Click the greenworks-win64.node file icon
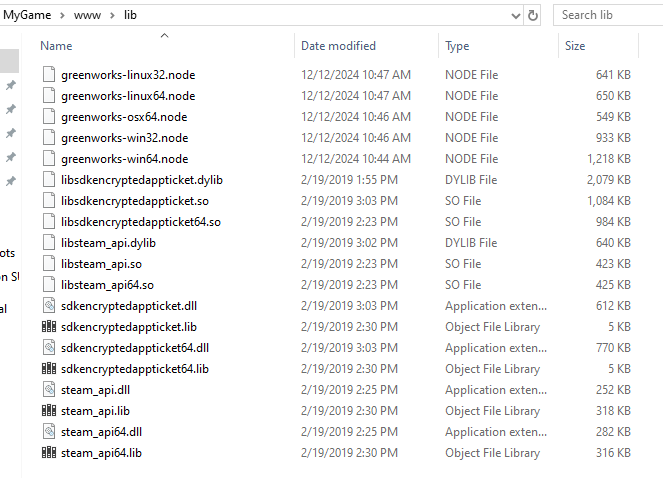Screen dimensions: 663x478 pyautogui.click(x=49, y=159)
